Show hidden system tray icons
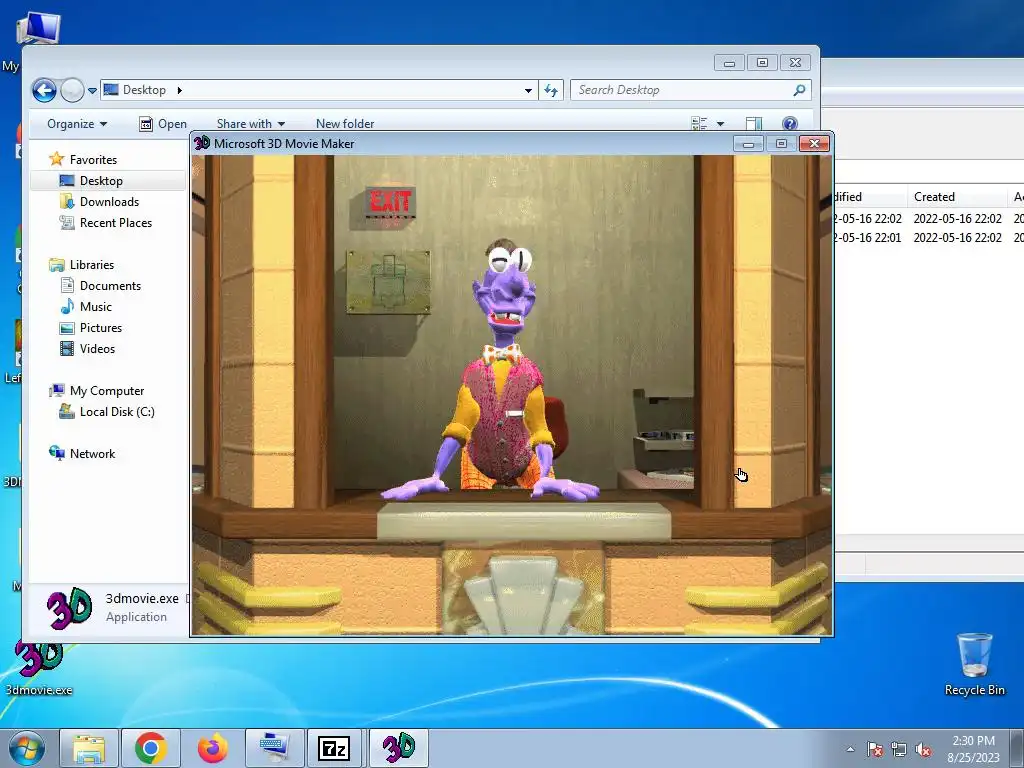Screen dimensions: 1024x768 click(x=850, y=749)
